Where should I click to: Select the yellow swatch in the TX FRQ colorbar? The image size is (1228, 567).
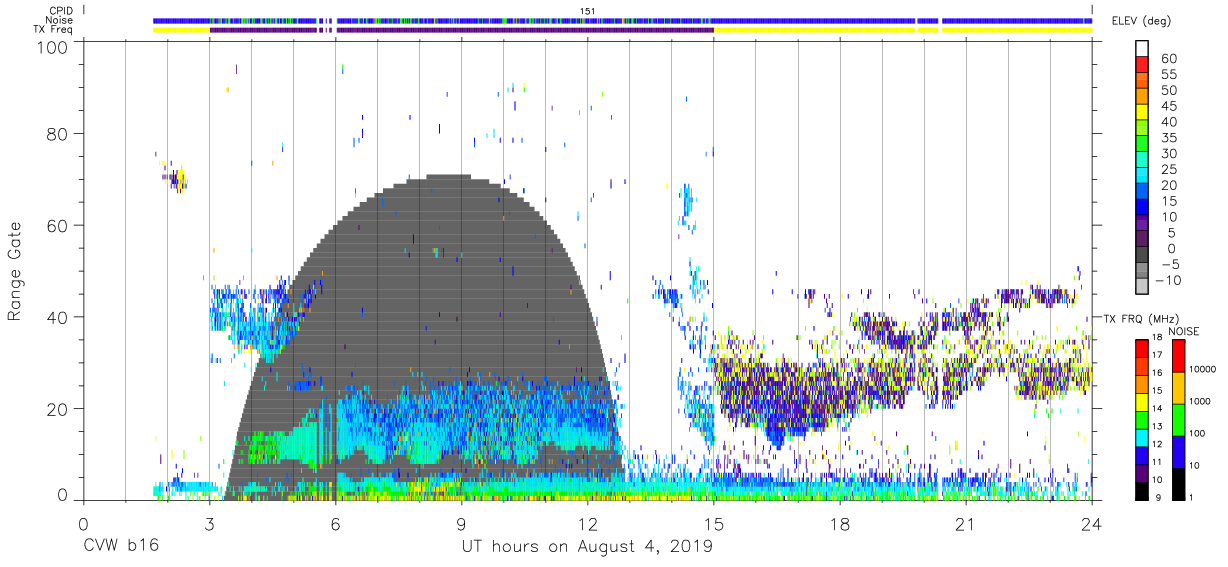(1141, 402)
